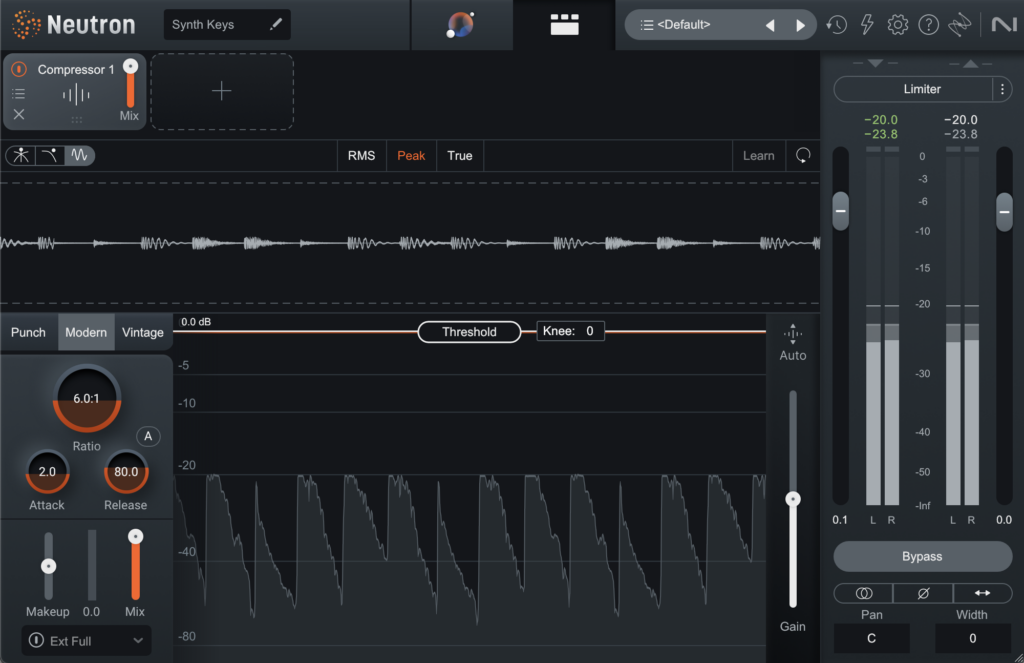Click the compressor band Mix slider handle
The image size is (1024, 663).
point(135,537)
